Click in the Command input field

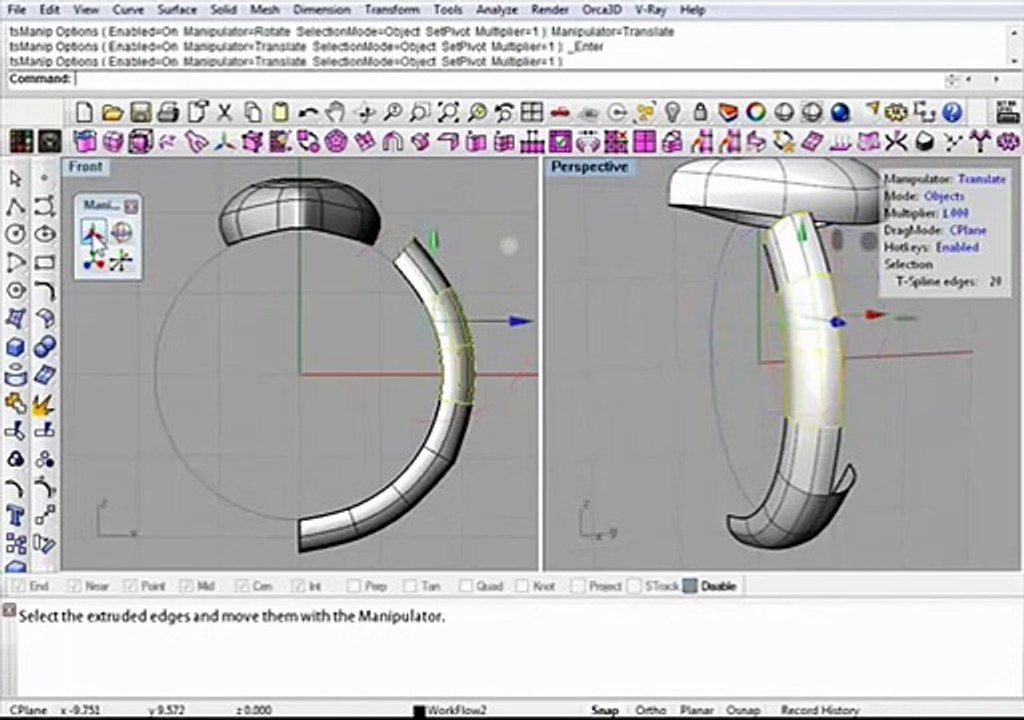point(509,79)
